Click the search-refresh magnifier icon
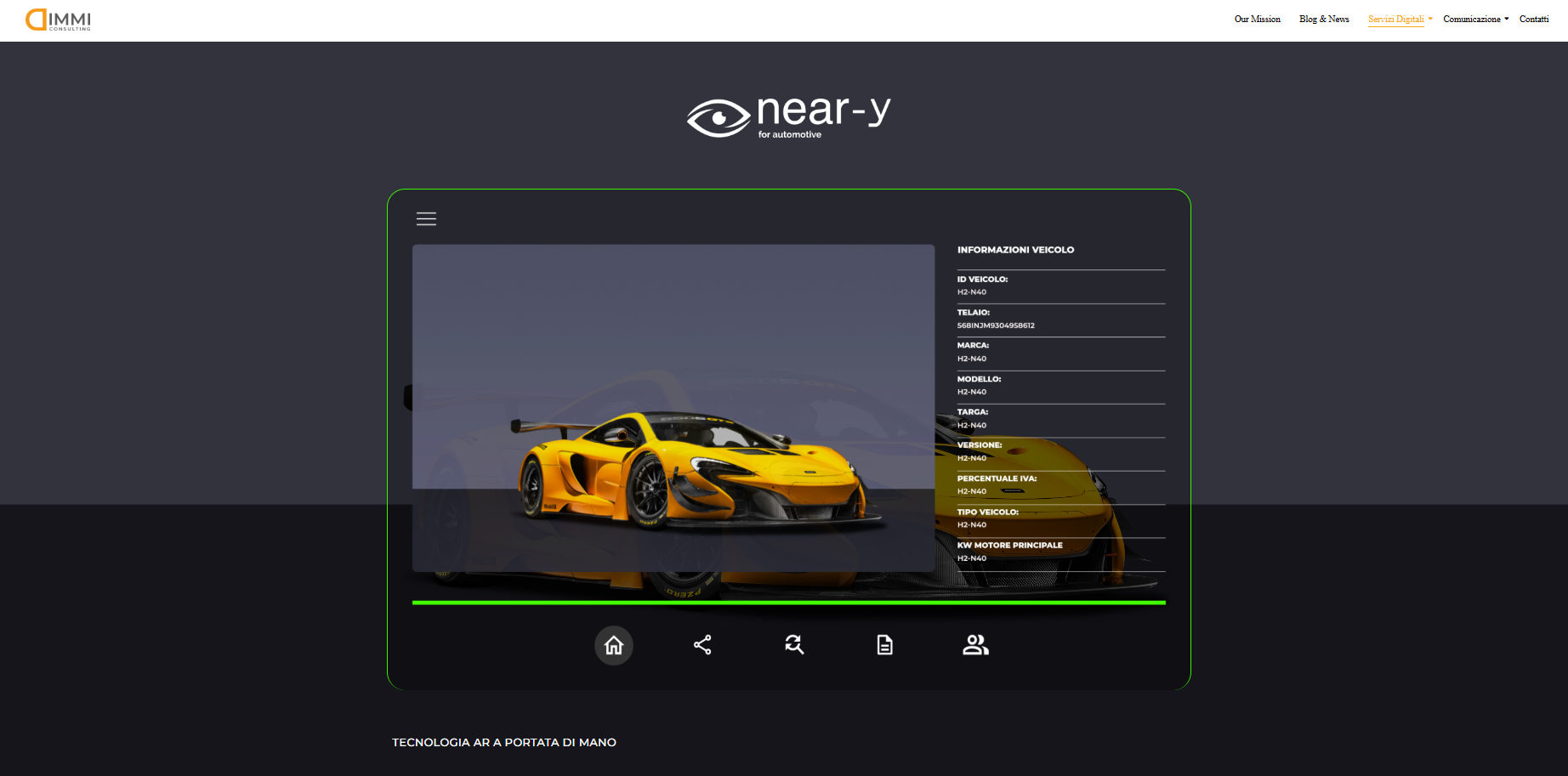This screenshot has width=1568, height=776. coord(794,645)
